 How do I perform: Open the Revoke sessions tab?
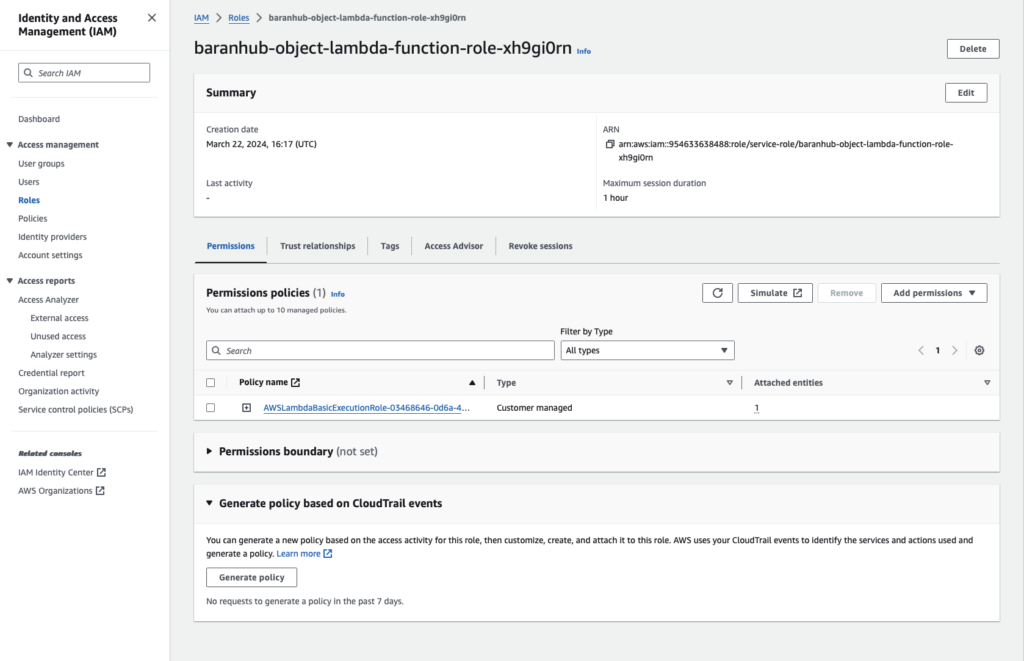[x=541, y=246]
